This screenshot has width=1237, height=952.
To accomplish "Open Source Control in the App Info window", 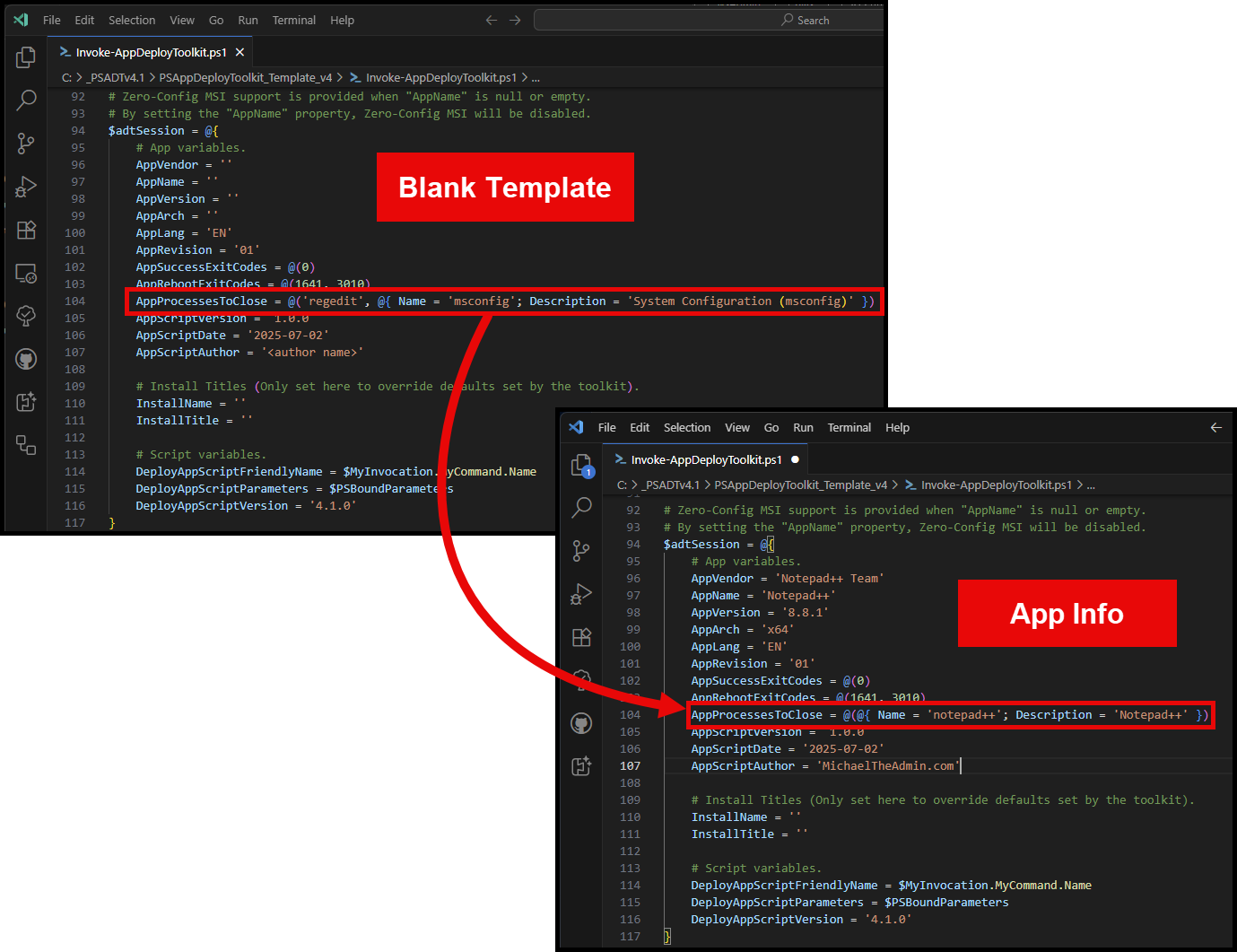I will 581,550.
